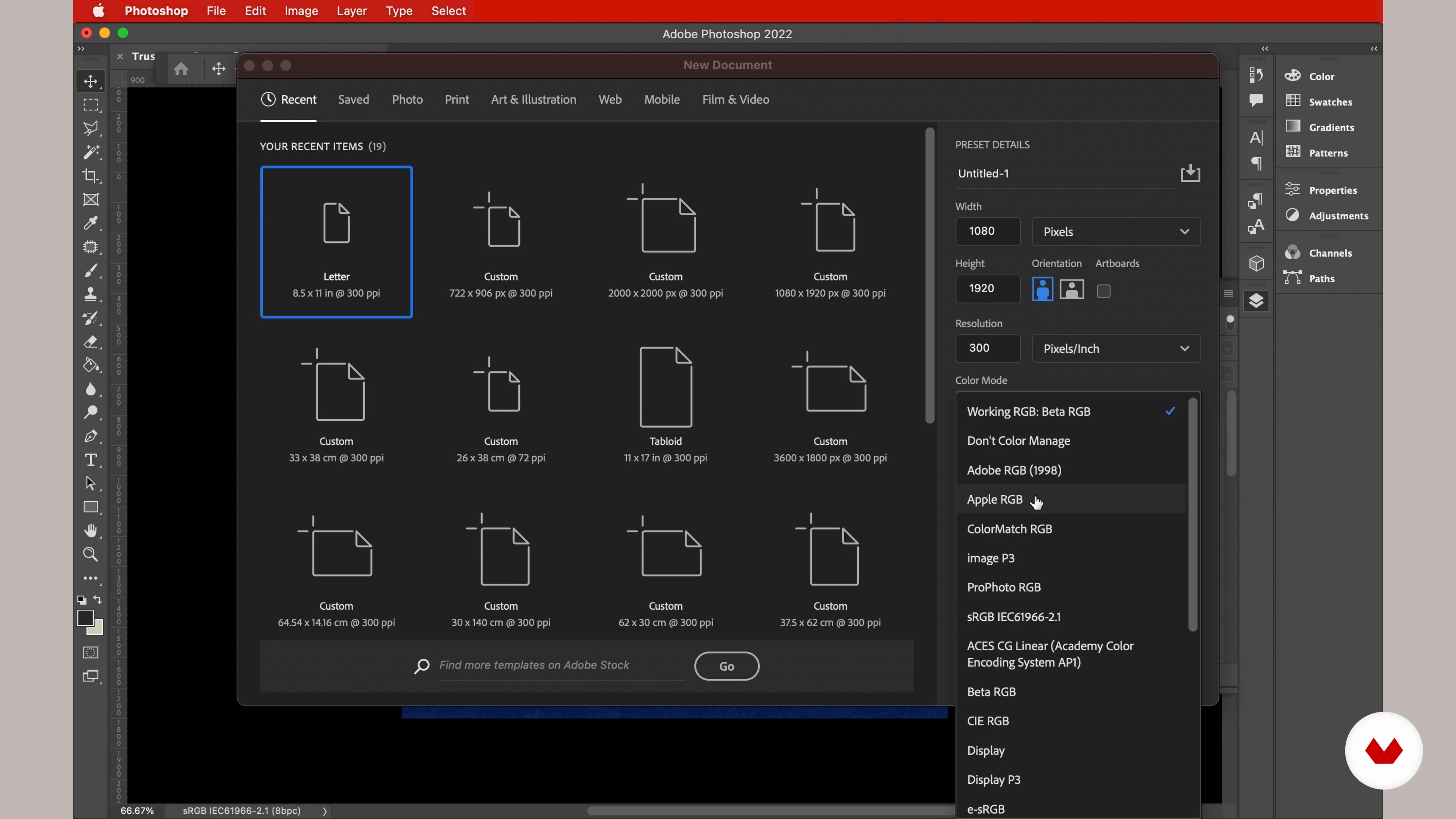Open the Pixels/Inch resolution units dropdown

point(1116,349)
